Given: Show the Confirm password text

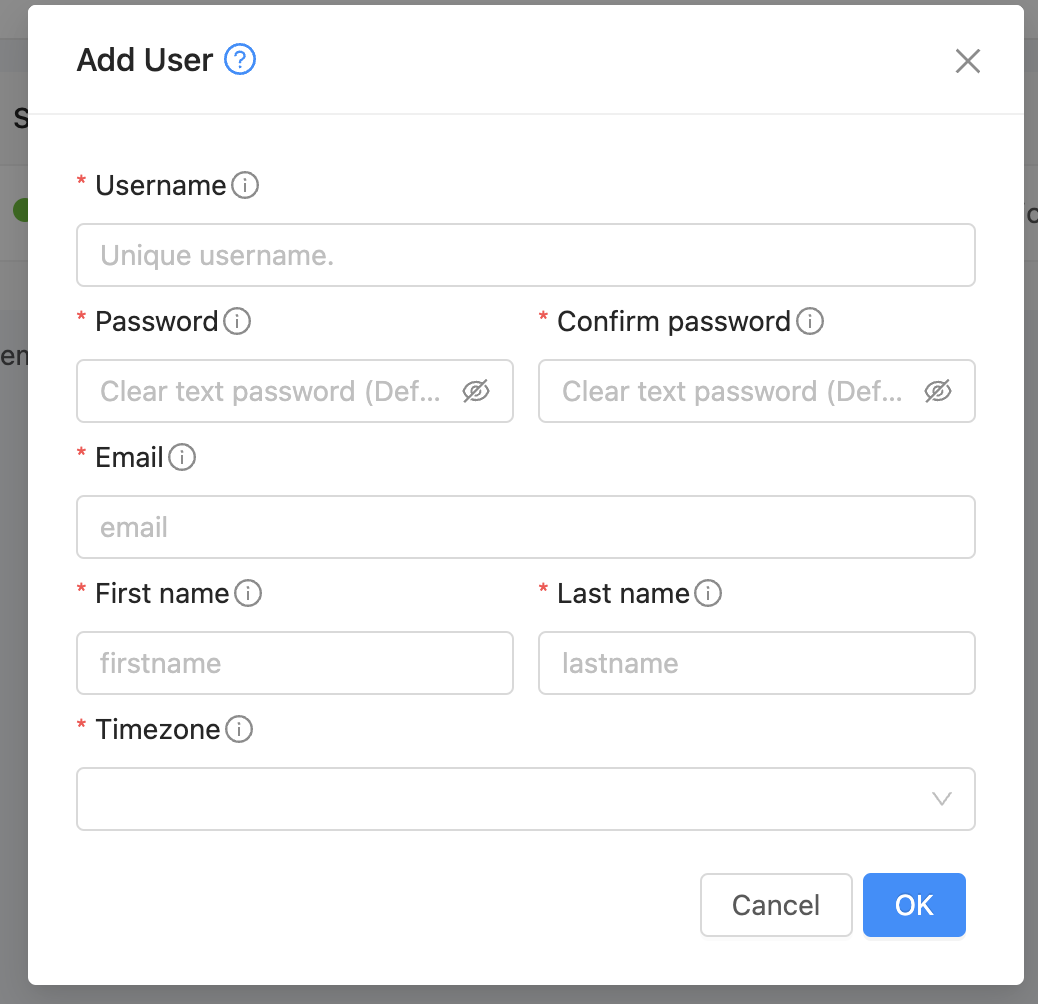Looking at the screenshot, I should pyautogui.click(x=938, y=391).
